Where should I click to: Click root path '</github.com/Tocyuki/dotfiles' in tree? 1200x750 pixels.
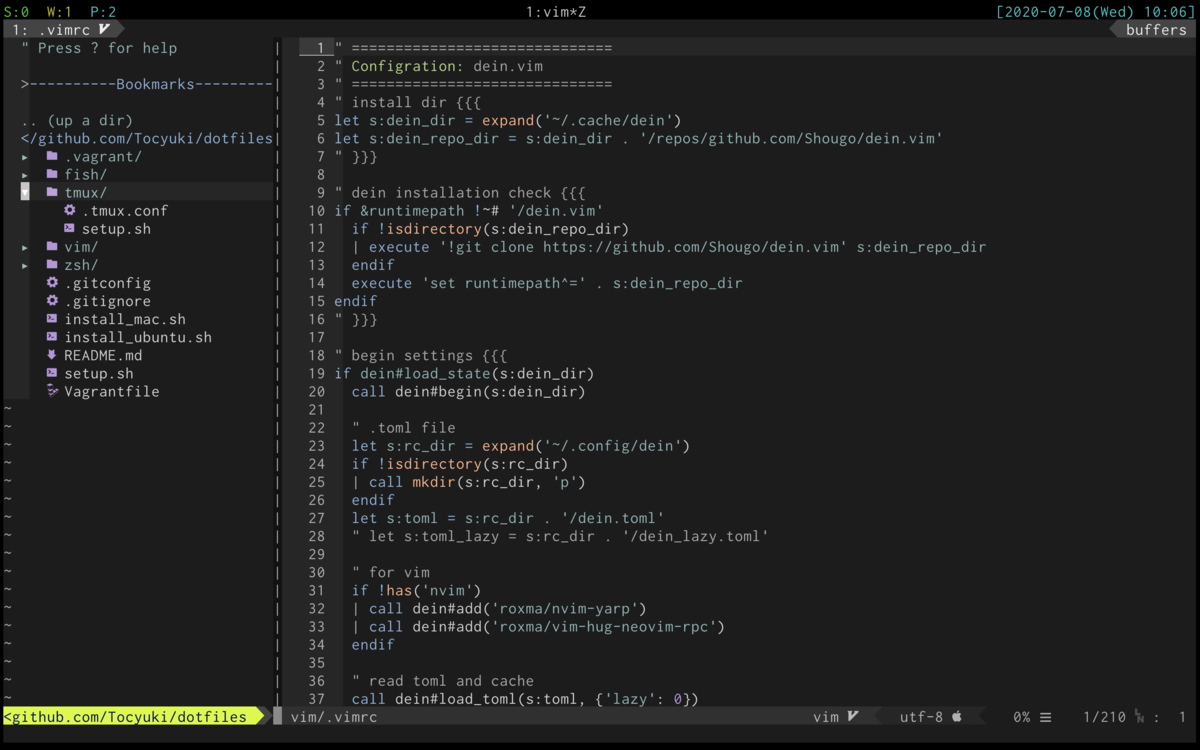tap(147, 139)
